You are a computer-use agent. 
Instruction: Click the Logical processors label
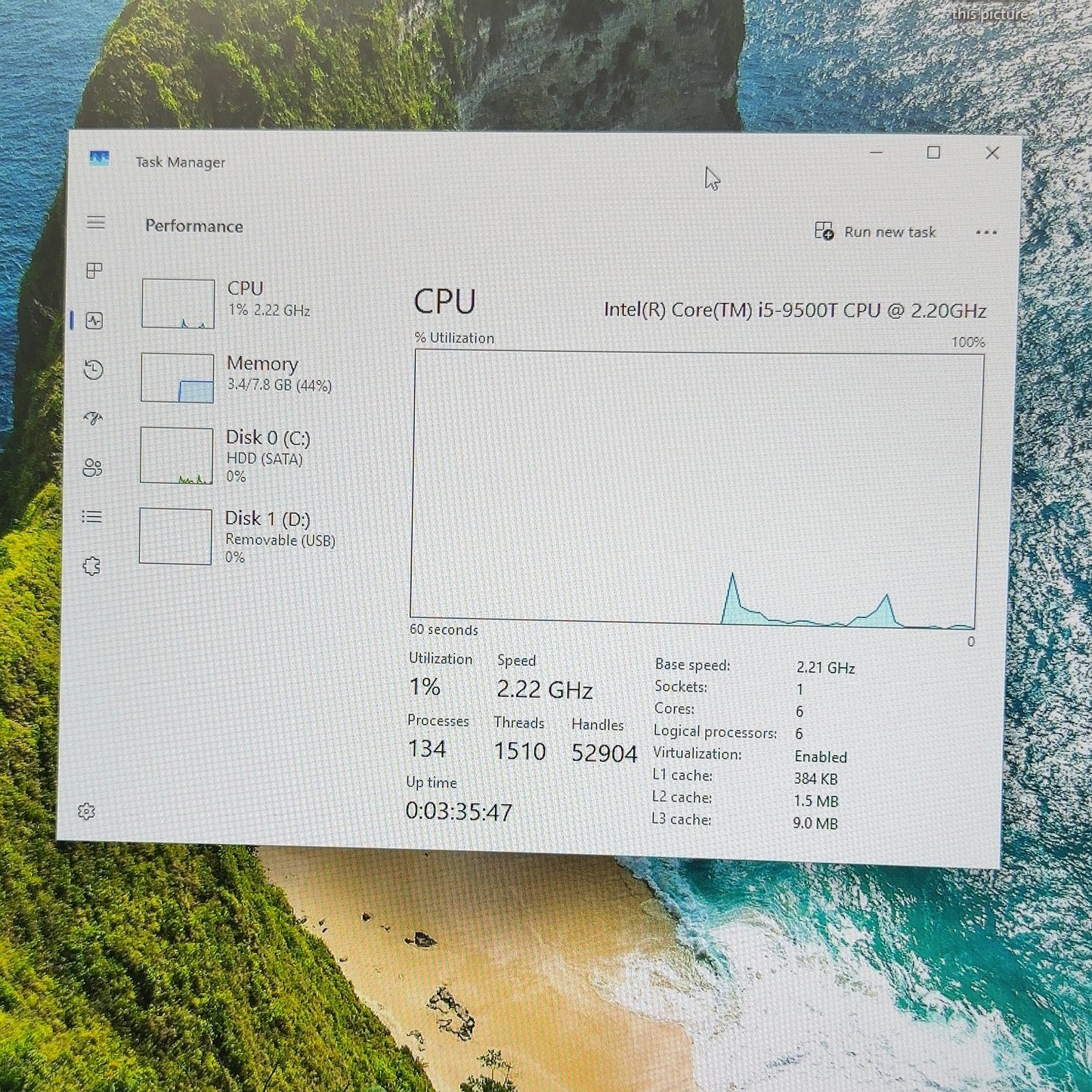715,732
